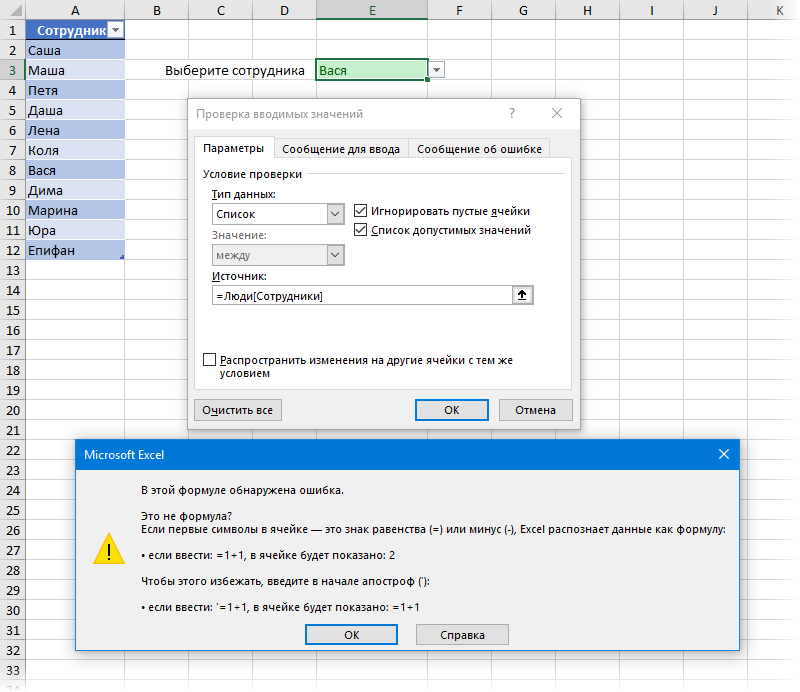The height and width of the screenshot is (692, 800).
Task: Select column E header
Action: 372,10
